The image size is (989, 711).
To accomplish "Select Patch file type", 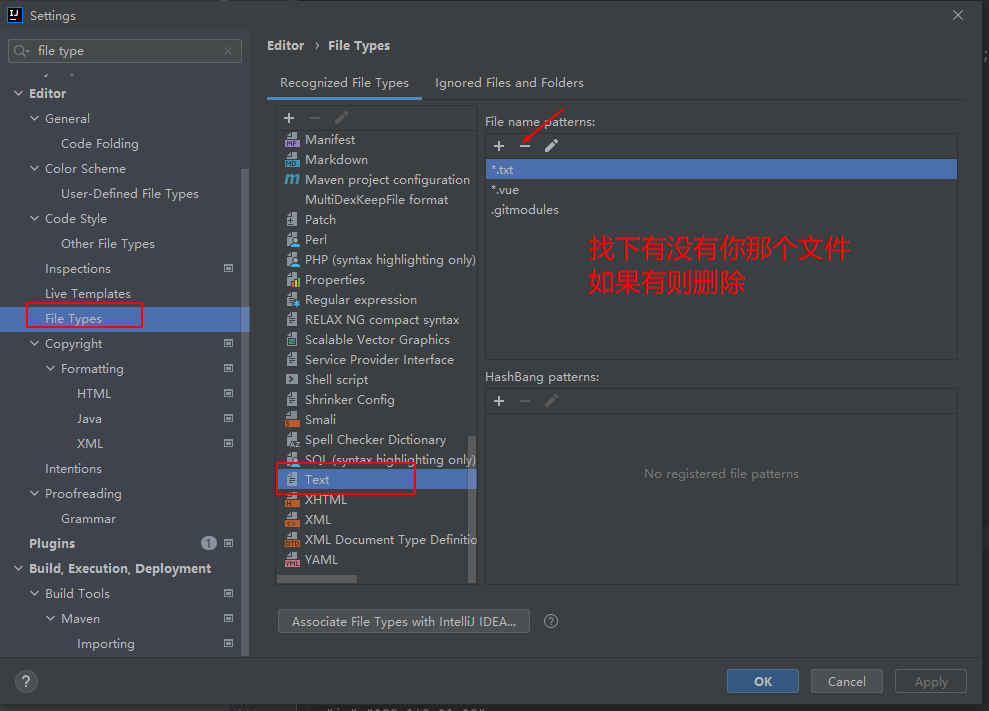I will click(377, 220).
